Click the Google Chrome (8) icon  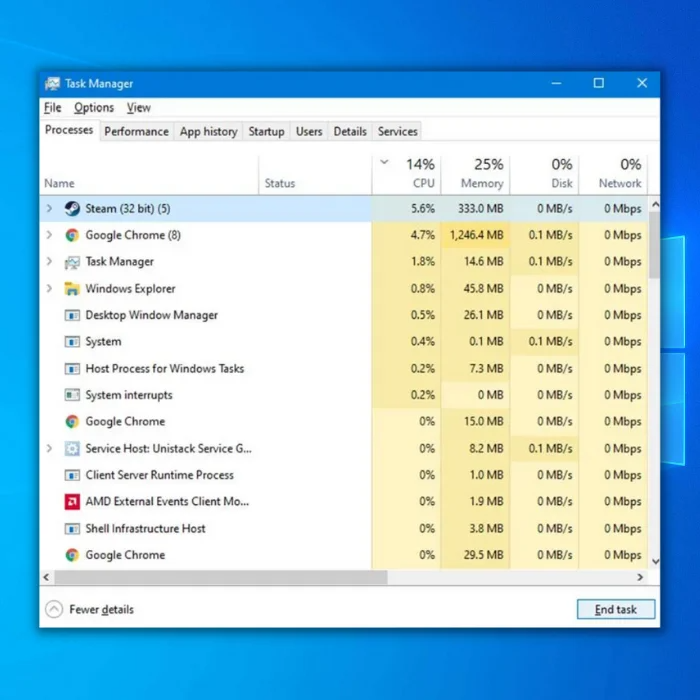(72, 235)
